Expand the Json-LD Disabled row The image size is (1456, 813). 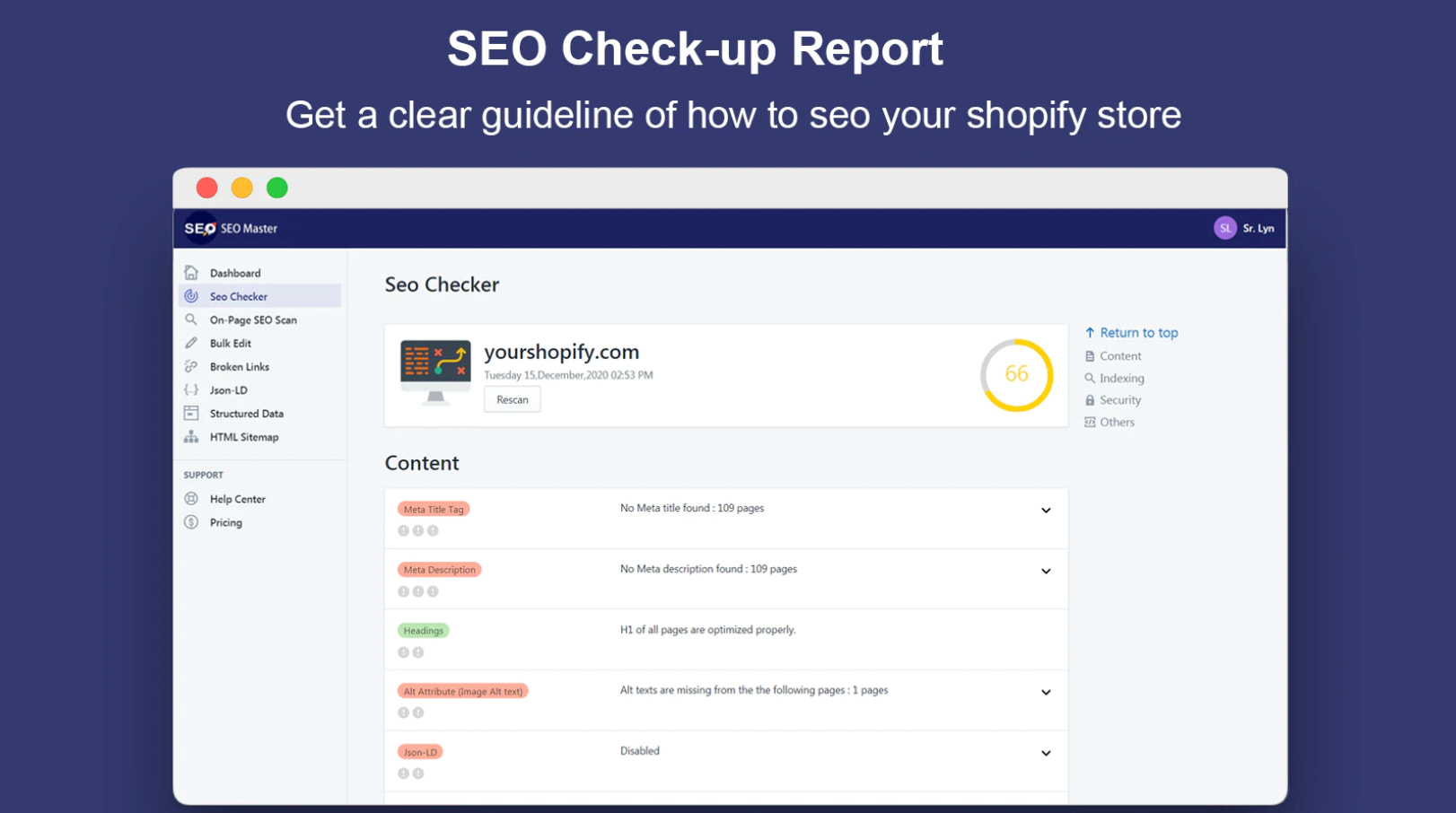[x=1046, y=754]
